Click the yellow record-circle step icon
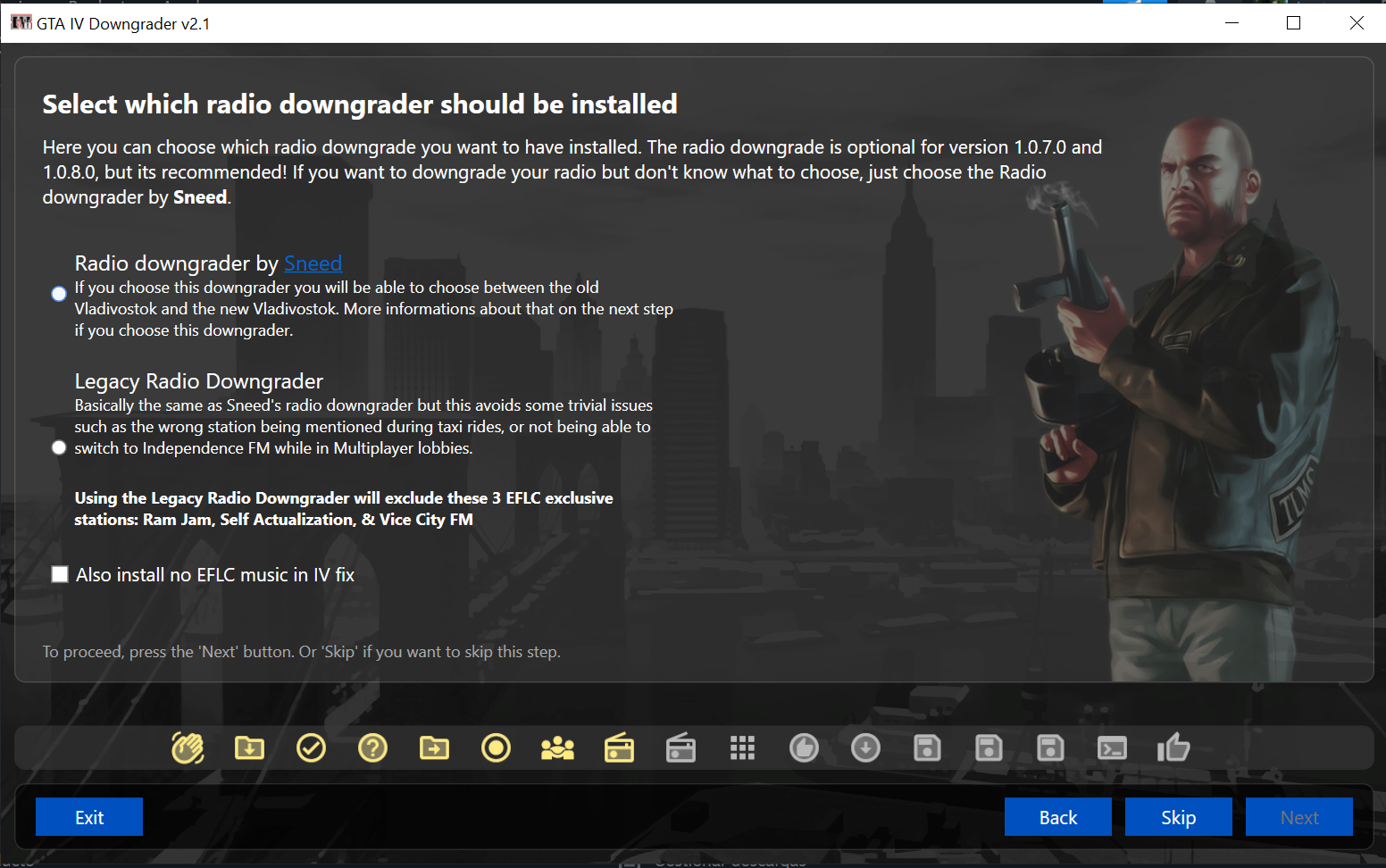This screenshot has height=868, width=1386. (x=496, y=747)
